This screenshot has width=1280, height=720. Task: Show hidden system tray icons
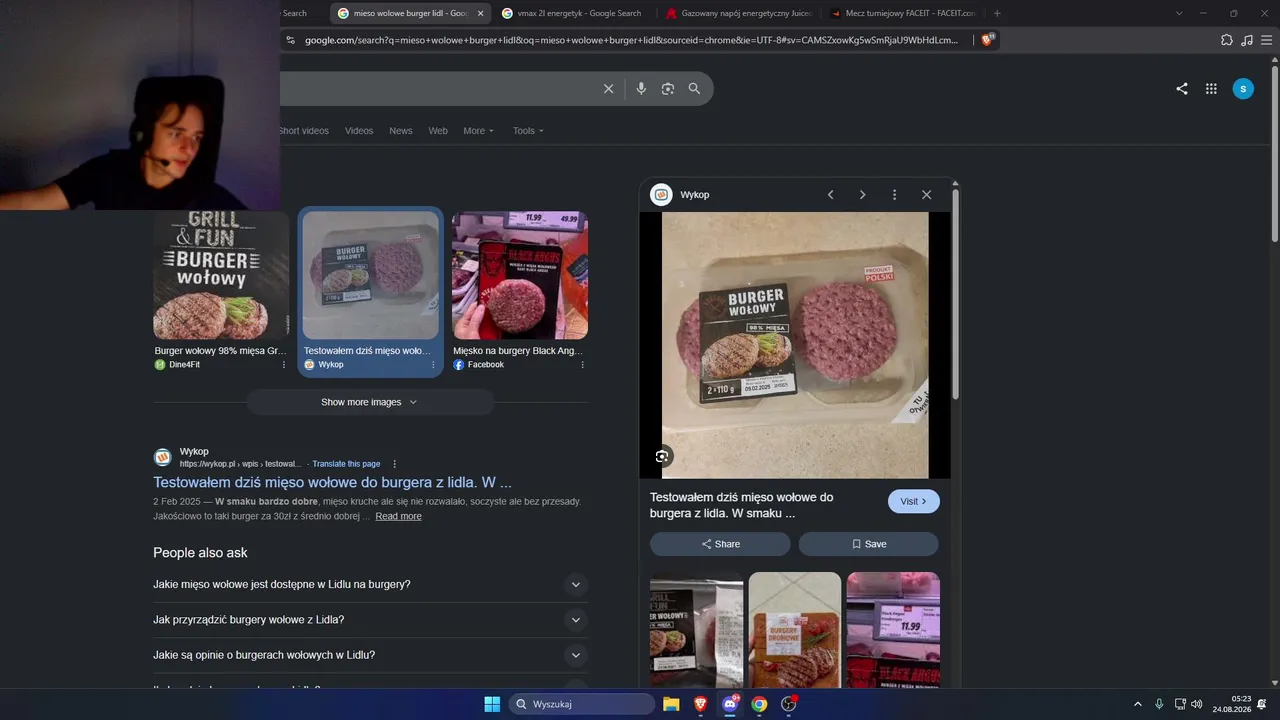pyautogui.click(x=1137, y=704)
